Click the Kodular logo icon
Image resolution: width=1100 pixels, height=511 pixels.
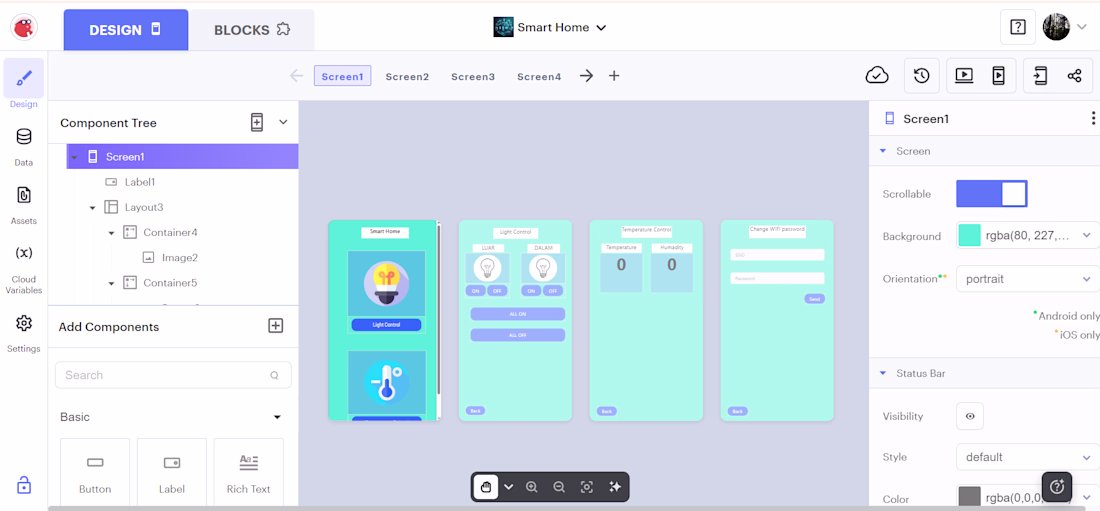point(24,27)
